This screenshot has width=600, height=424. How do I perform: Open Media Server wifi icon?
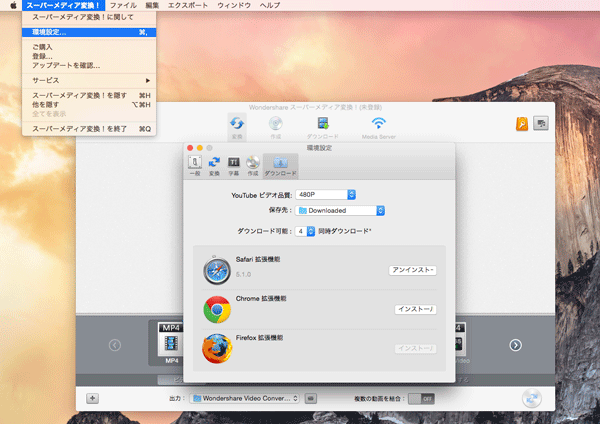378,127
